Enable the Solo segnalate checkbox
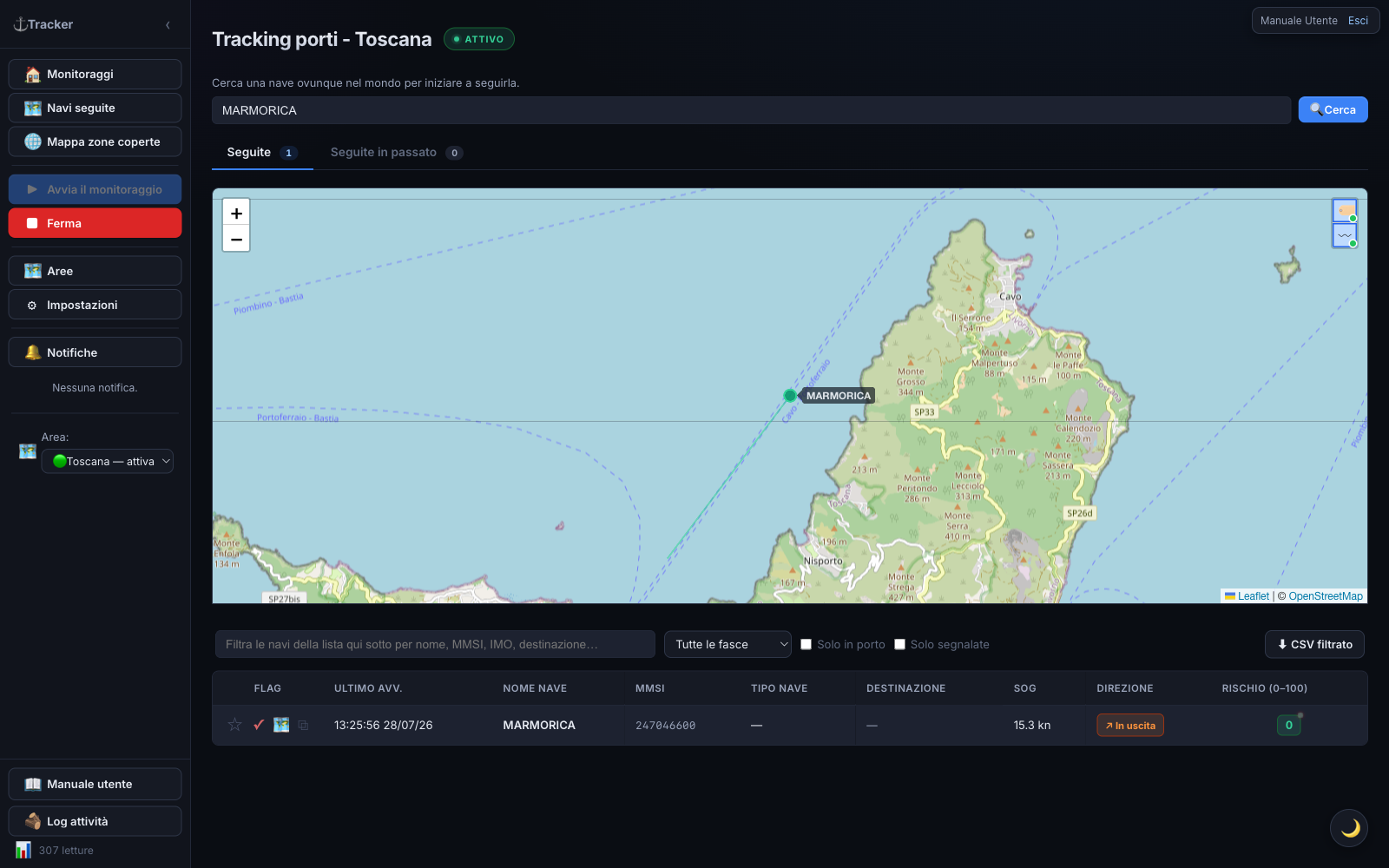The height and width of the screenshot is (868, 1389). coord(899,644)
